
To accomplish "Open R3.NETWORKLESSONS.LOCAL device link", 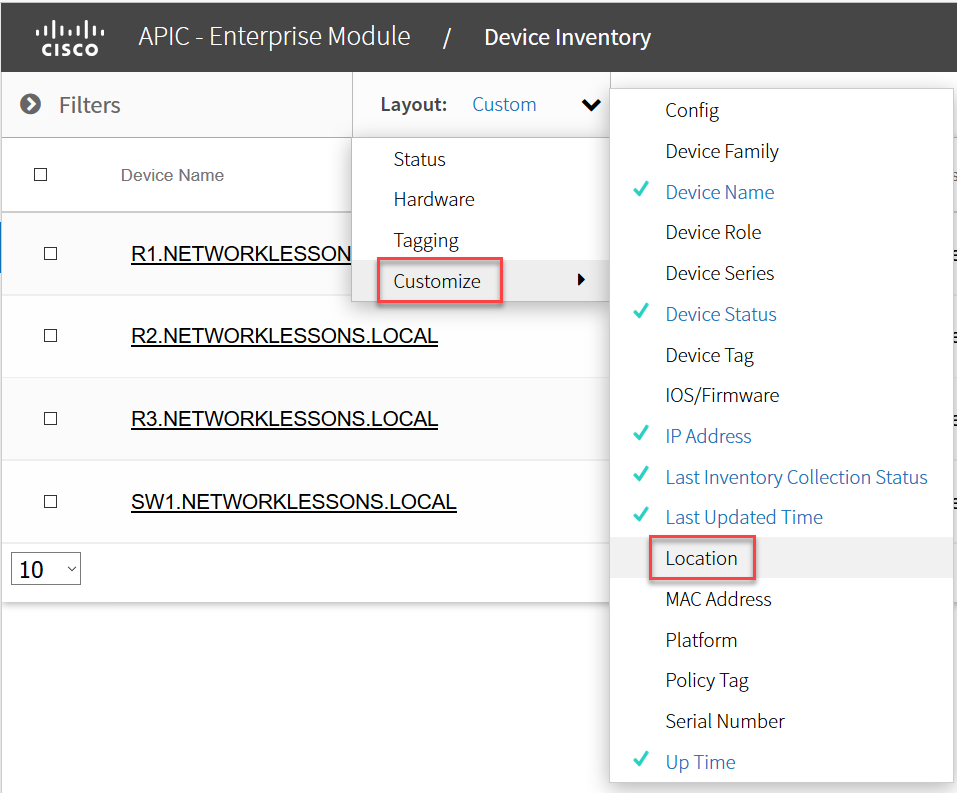I will coord(284,419).
